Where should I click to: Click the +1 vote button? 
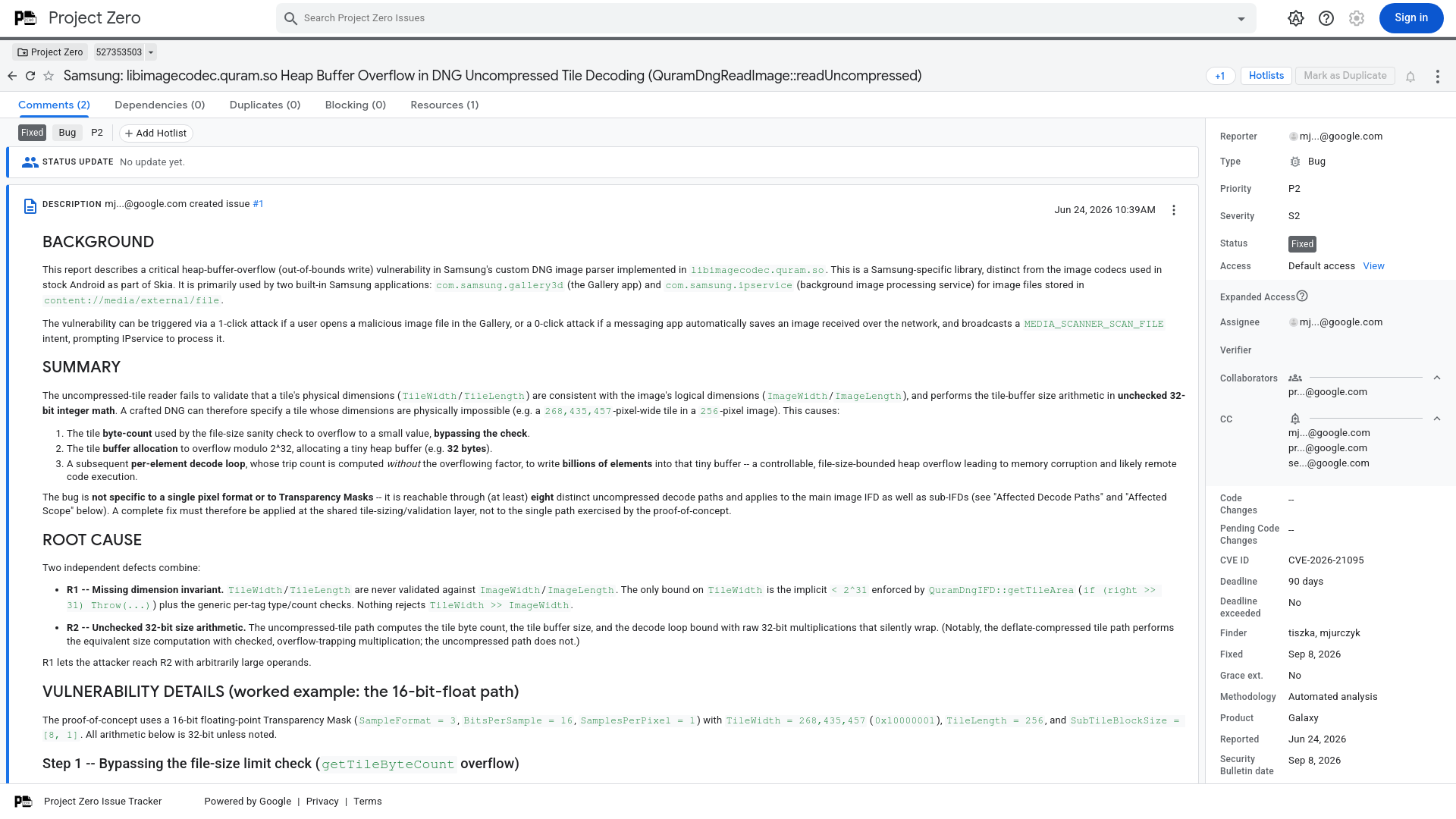pyautogui.click(x=1220, y=76)
